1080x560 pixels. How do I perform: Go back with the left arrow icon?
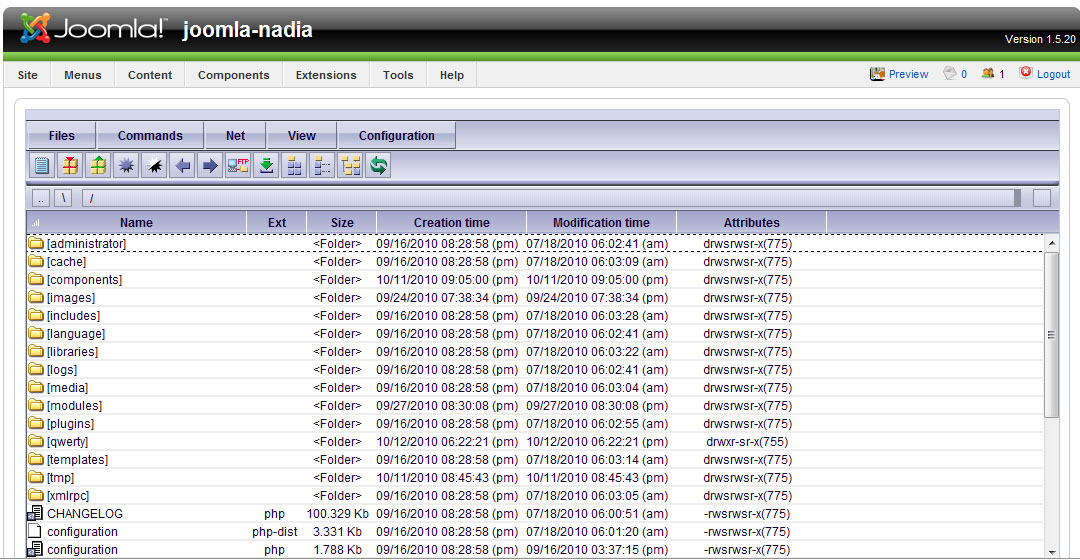click(x=183, y=166)
